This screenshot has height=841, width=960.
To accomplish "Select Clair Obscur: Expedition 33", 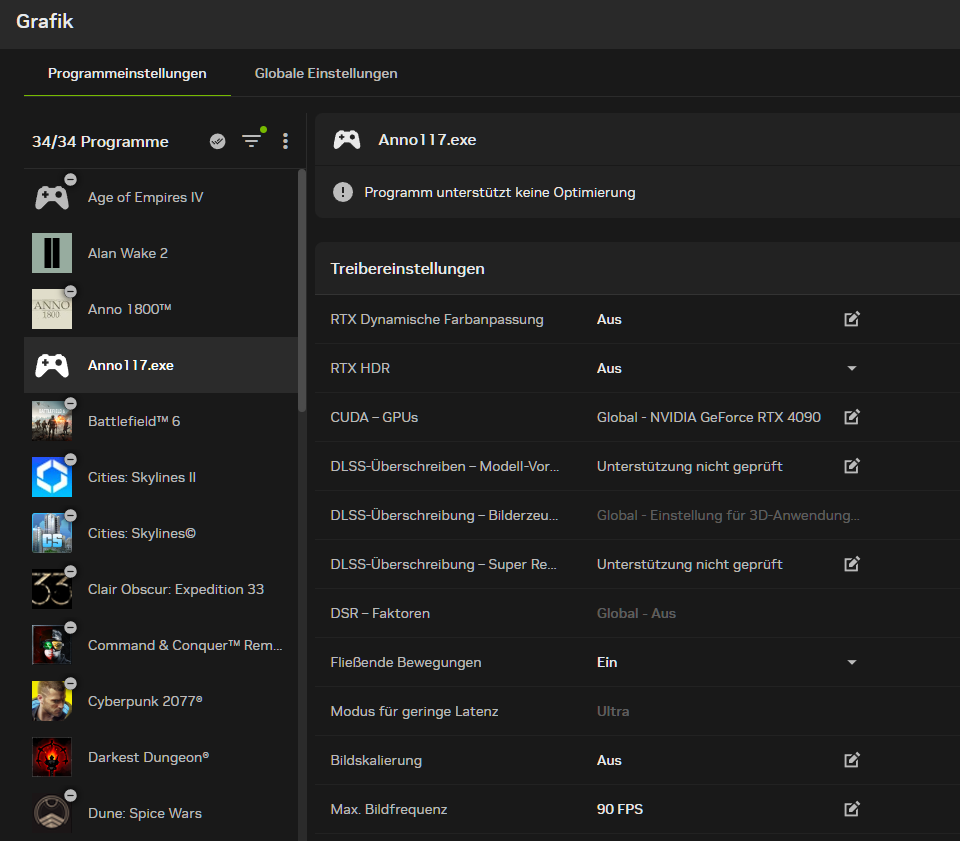I will click(x=160, y=589).
